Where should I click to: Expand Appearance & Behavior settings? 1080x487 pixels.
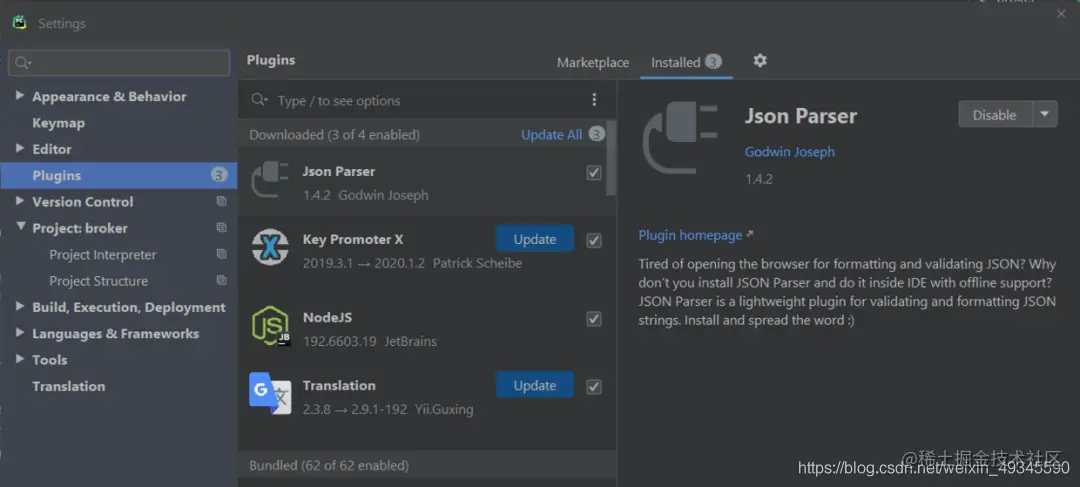coord(19,96)
